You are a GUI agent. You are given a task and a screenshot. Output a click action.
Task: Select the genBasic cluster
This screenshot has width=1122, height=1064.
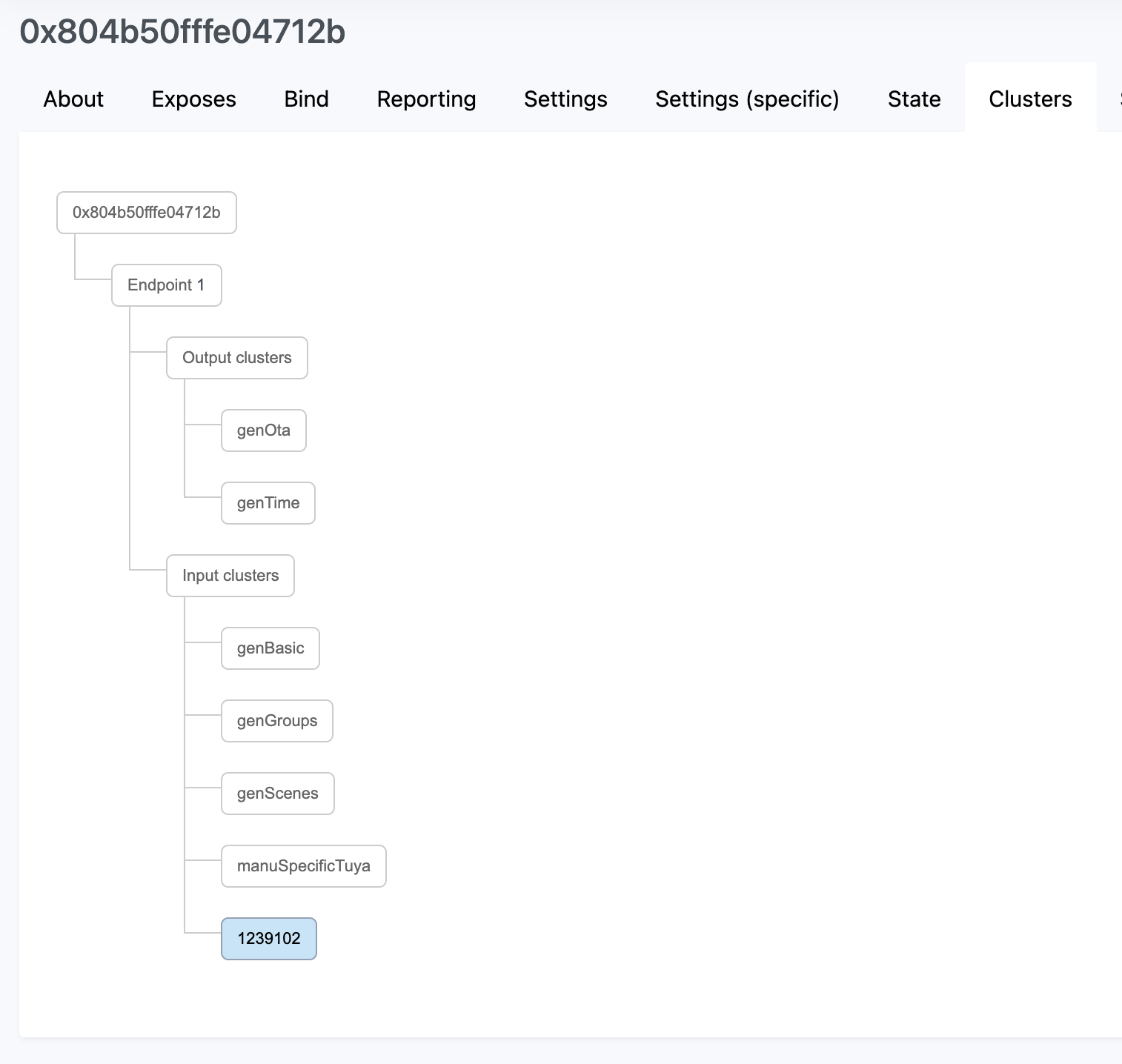pyautogui.click(x=270, y=648)
